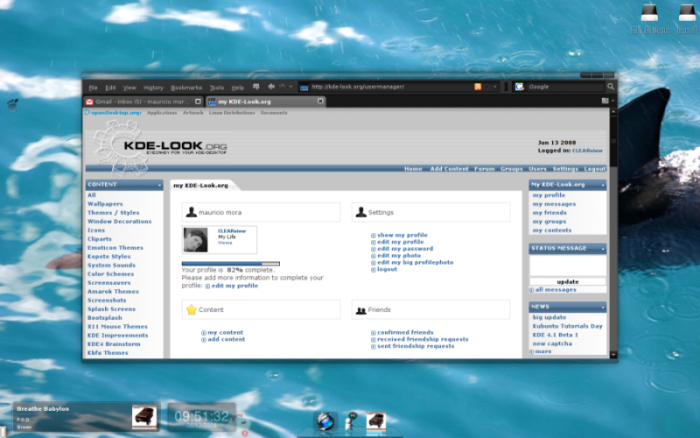Open Amarok Themes category link

(x=113, y=292)
